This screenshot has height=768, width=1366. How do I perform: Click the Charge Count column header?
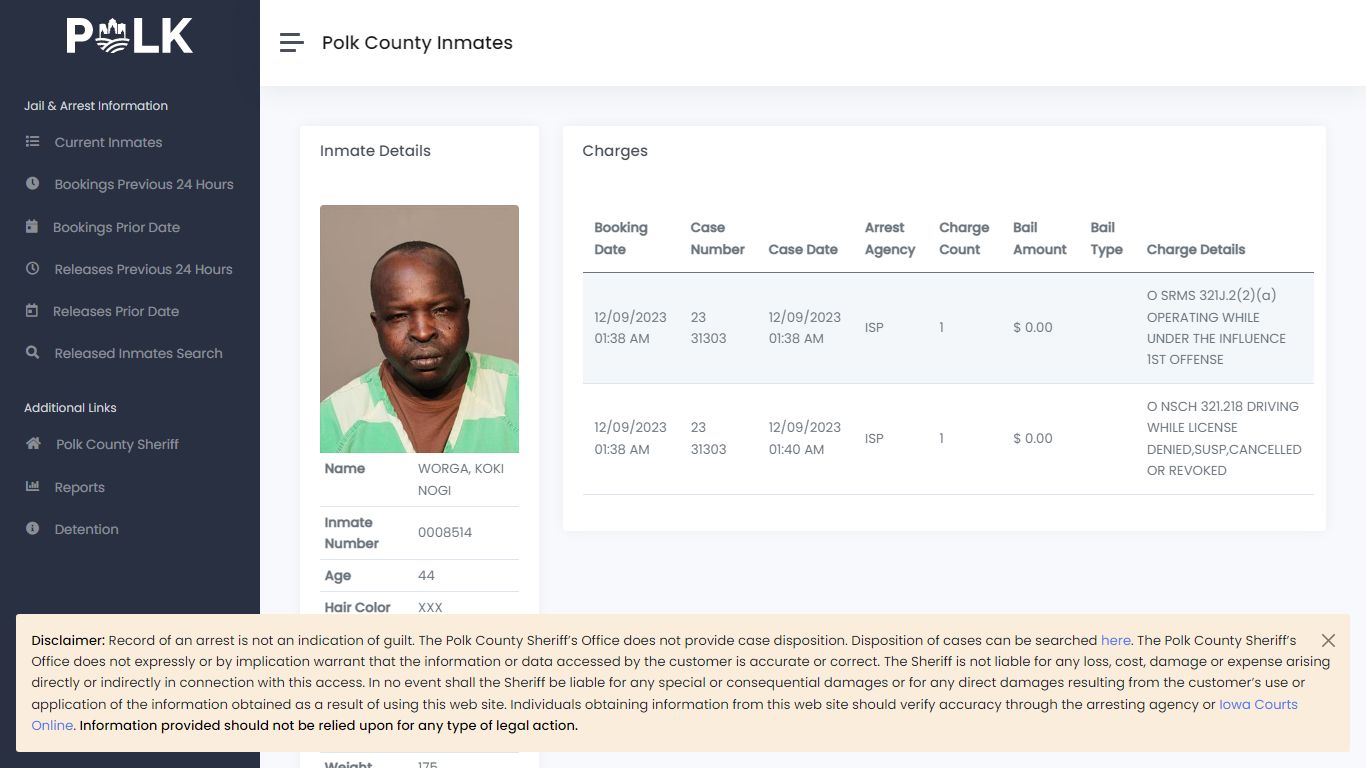(x=964, y=238)
